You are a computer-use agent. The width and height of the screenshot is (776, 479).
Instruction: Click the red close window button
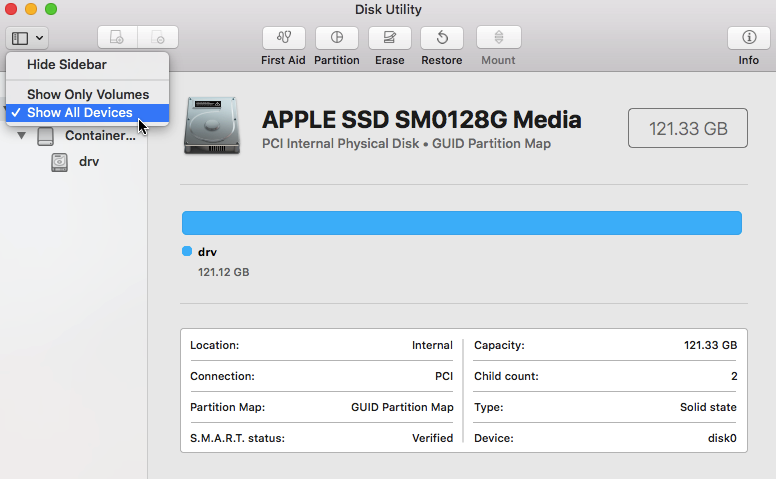pyautogui.click(x=11, y=9)
